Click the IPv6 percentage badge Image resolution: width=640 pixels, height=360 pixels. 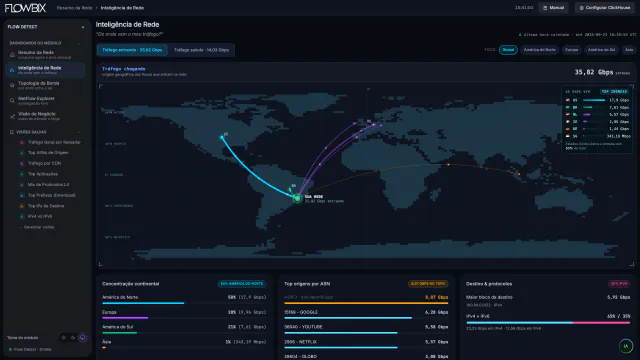(619, 284)
